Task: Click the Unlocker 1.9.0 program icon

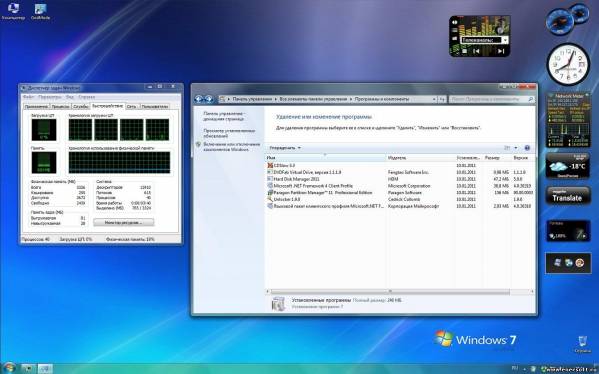Action: (270, 199)
